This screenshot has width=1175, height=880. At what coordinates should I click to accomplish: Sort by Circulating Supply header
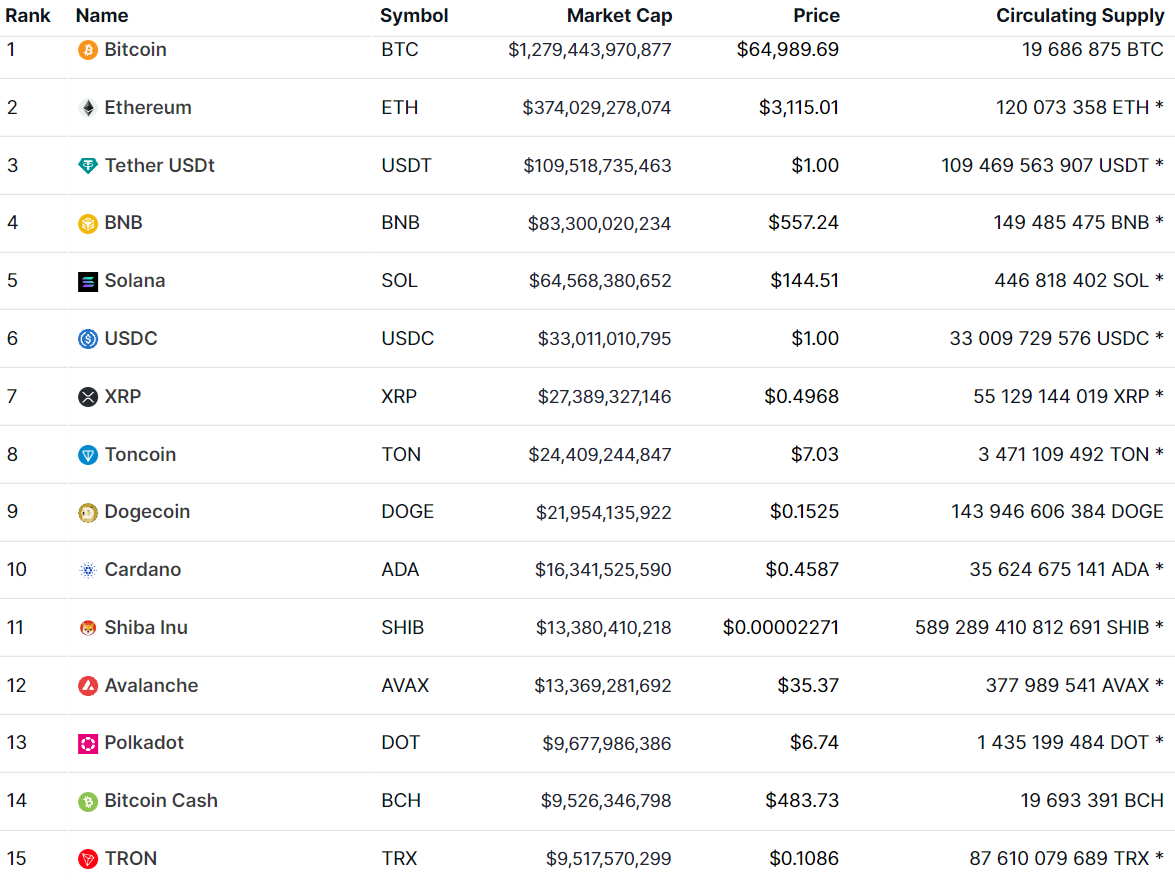click(x=1080, y=15)
